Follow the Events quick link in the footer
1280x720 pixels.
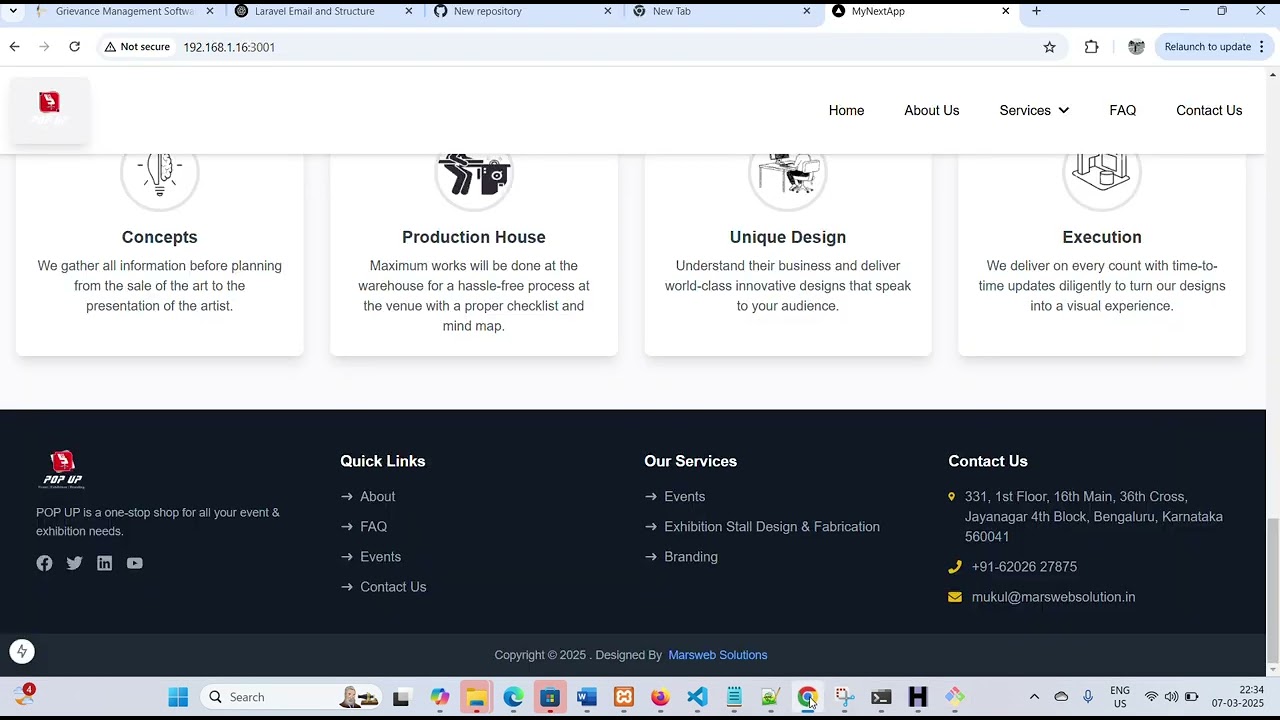coord(380,557)
